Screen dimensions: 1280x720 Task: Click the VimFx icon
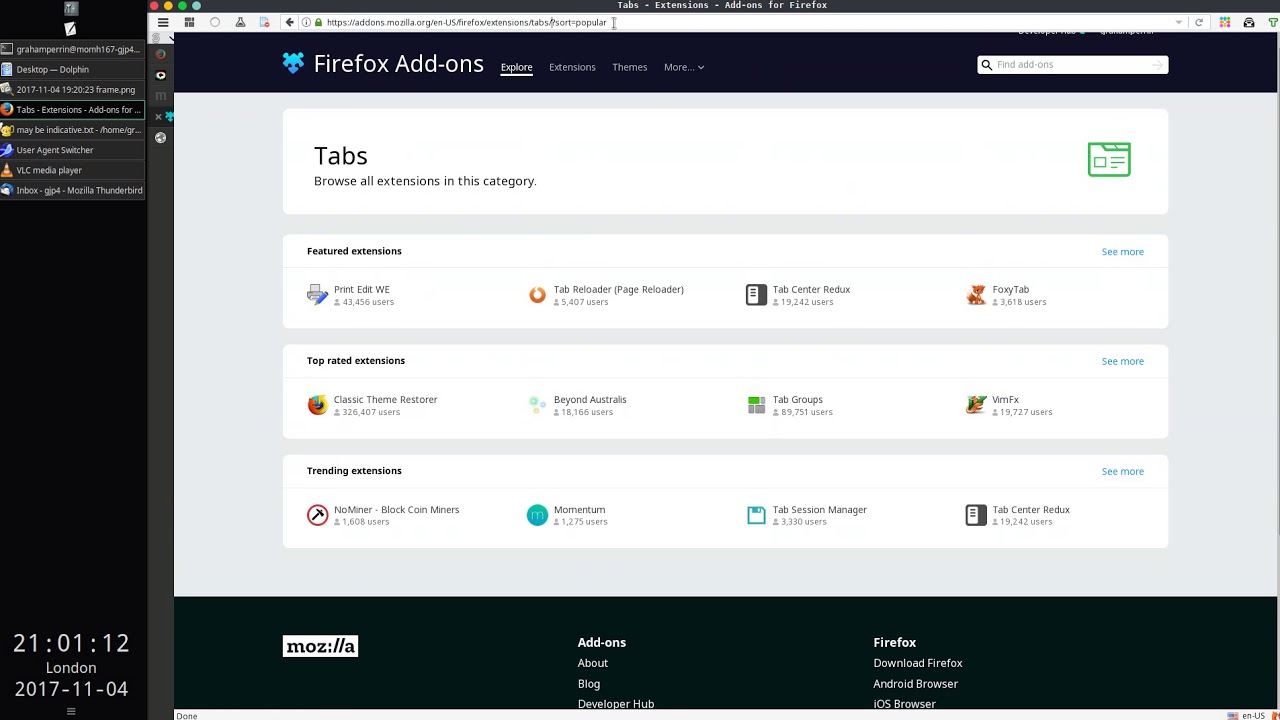[976, 405]
